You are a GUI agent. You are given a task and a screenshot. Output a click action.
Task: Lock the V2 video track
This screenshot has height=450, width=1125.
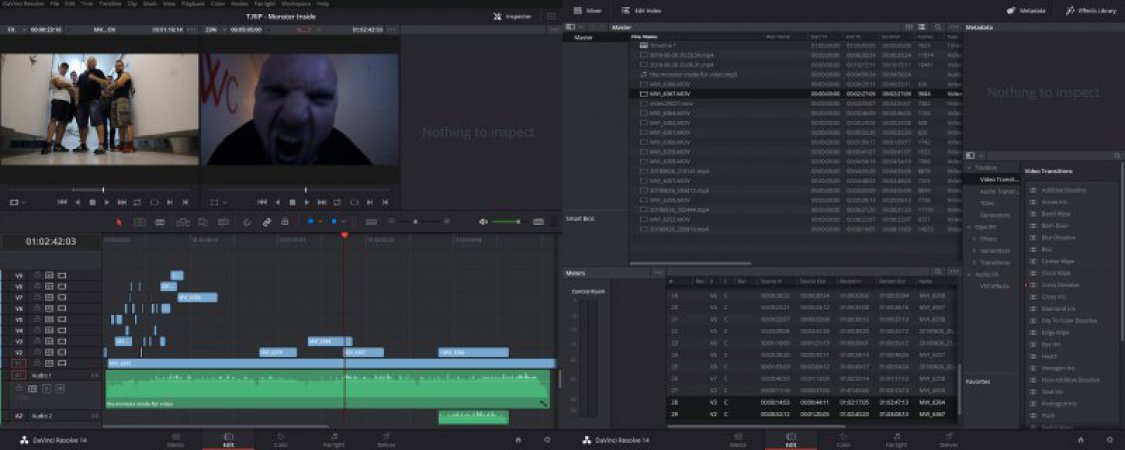(37, 352)
